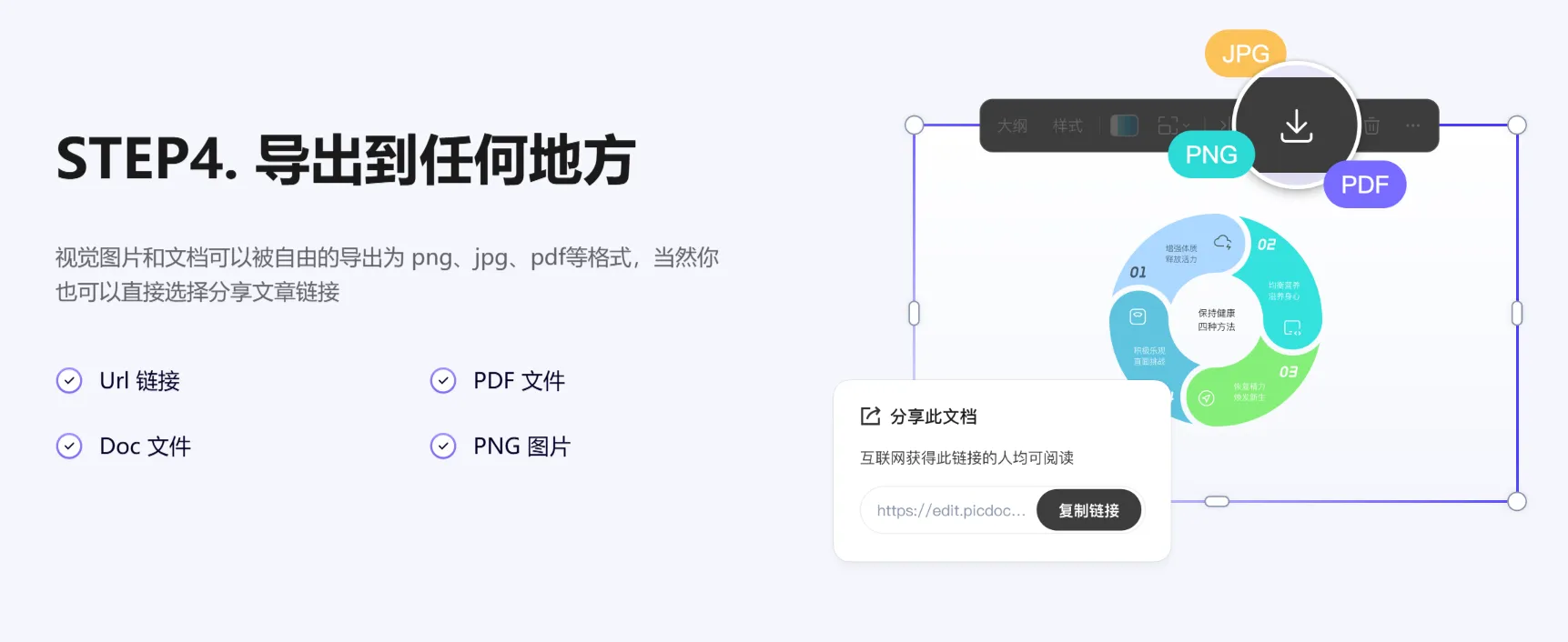Click the gradient color swatch in toolbar

(1124, 125)
